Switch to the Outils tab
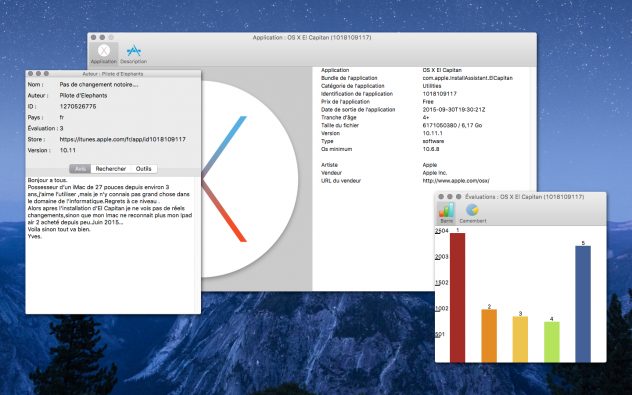 143,169
